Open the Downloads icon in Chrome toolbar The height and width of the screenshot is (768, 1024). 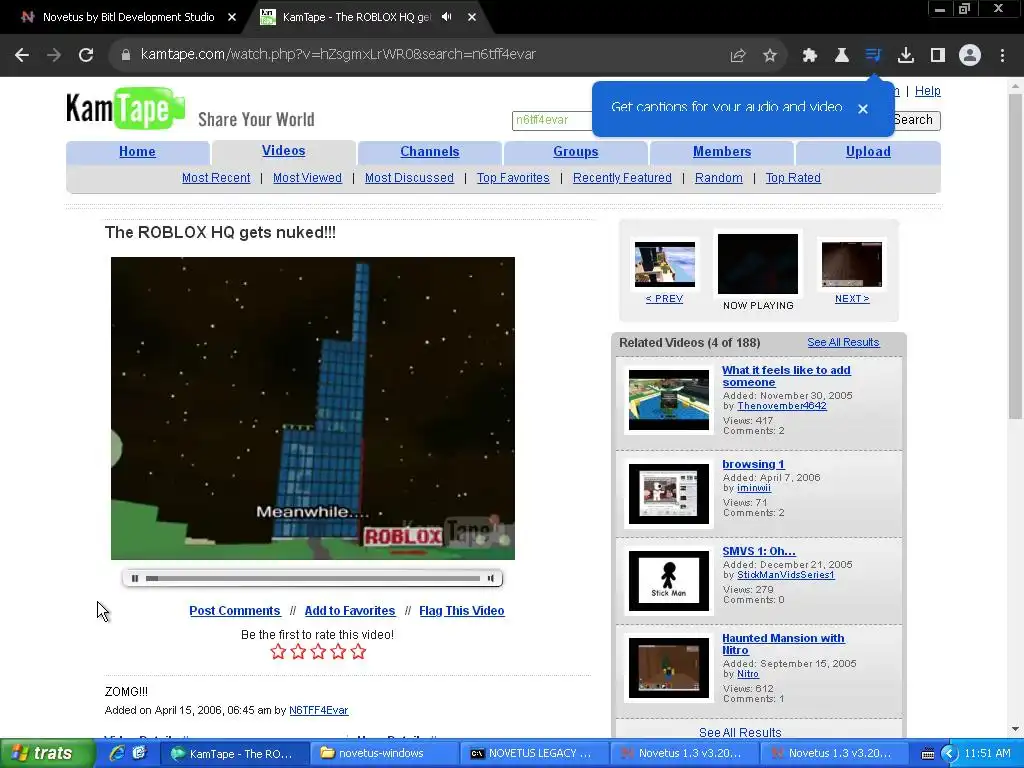pos(906,56)
